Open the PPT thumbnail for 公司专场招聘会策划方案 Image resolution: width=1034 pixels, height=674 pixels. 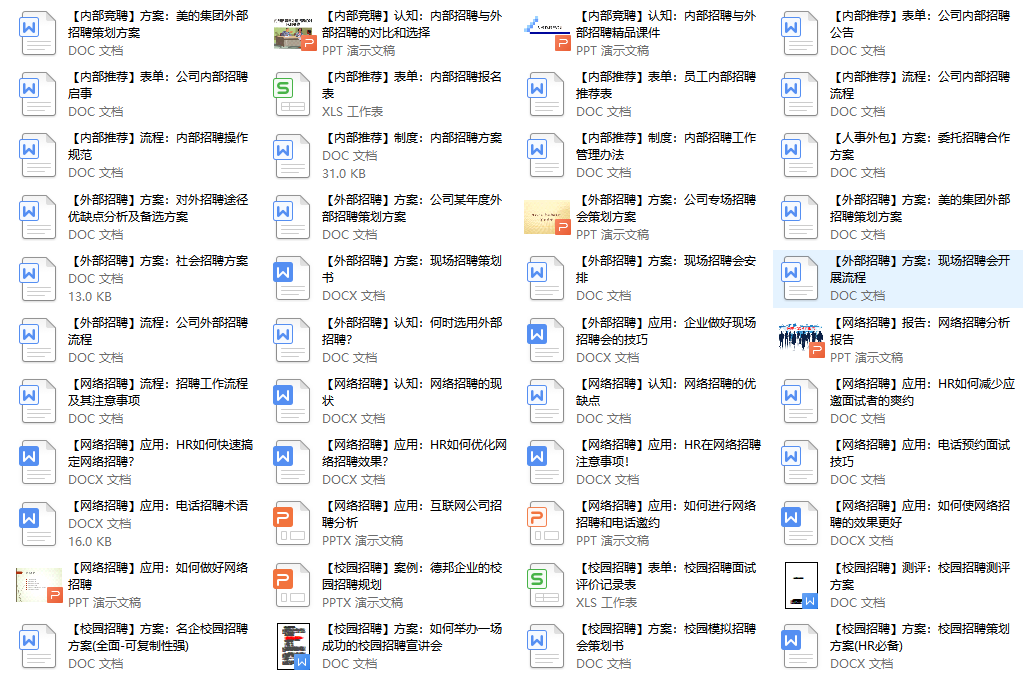point(547,218)
